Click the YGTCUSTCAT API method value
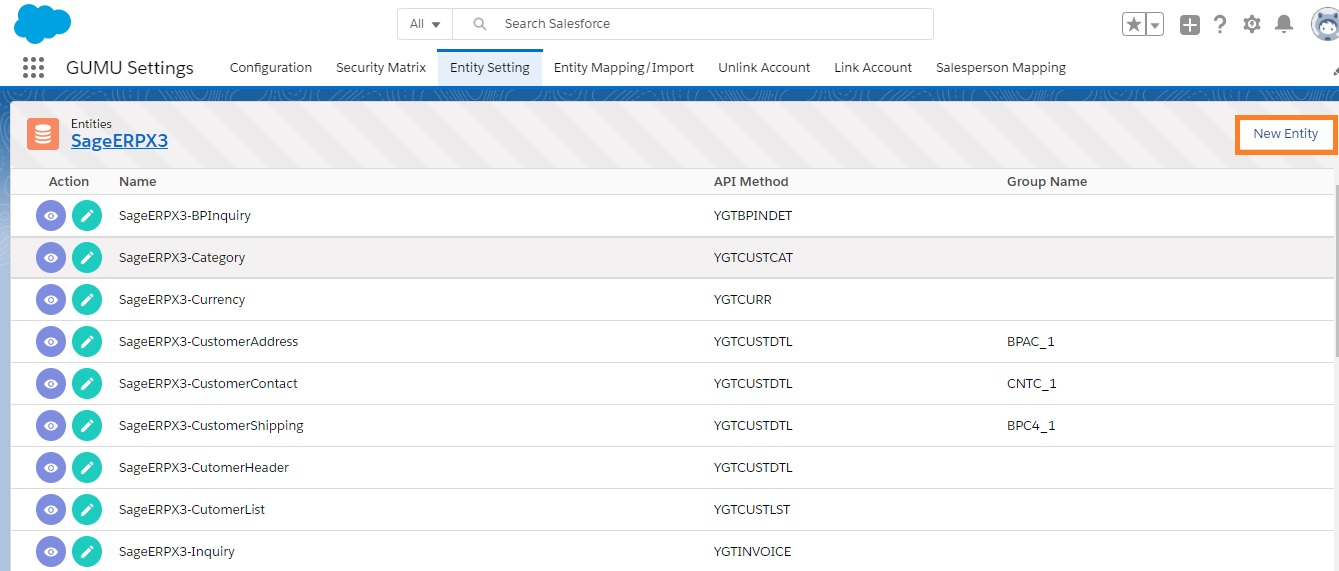 [x=753, y=257]
